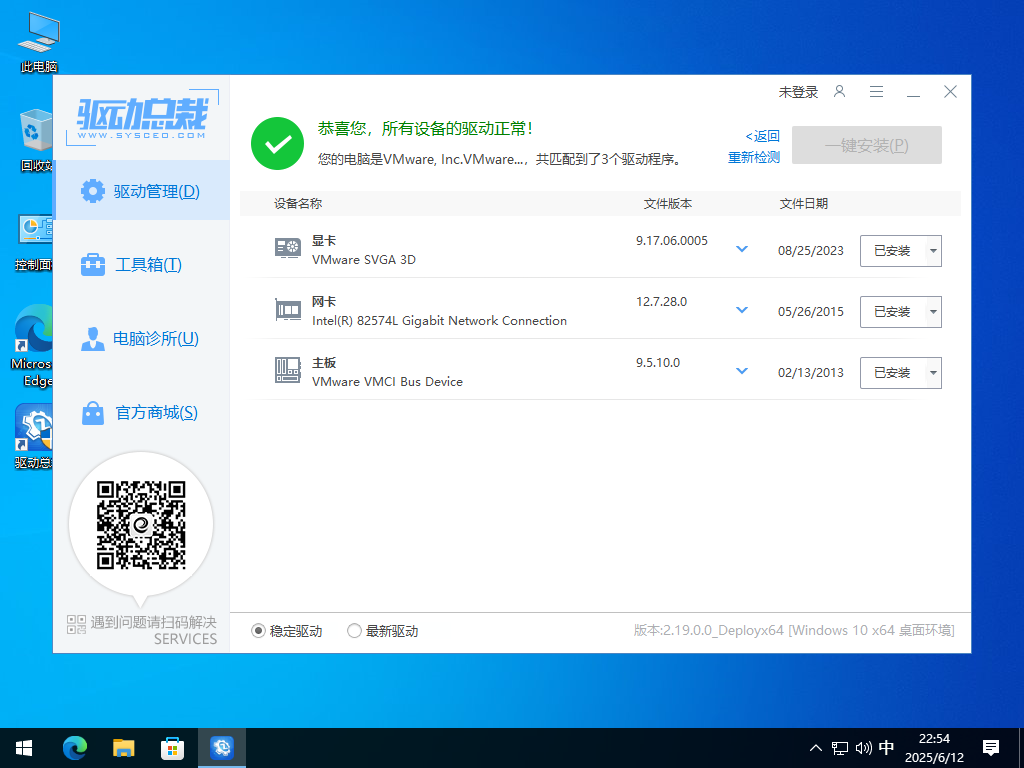Screen dimensions: 1024x768
Task: Click the 此电脑 desktop icon
Action: 39,42
